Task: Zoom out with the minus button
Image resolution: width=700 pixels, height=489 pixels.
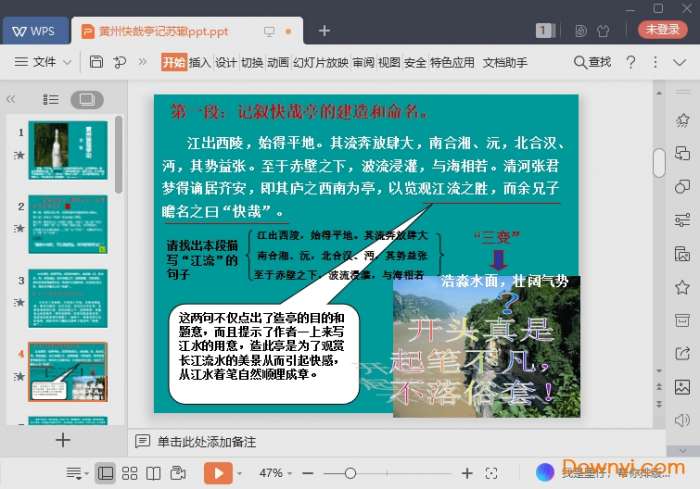Action: click(308, 473)
